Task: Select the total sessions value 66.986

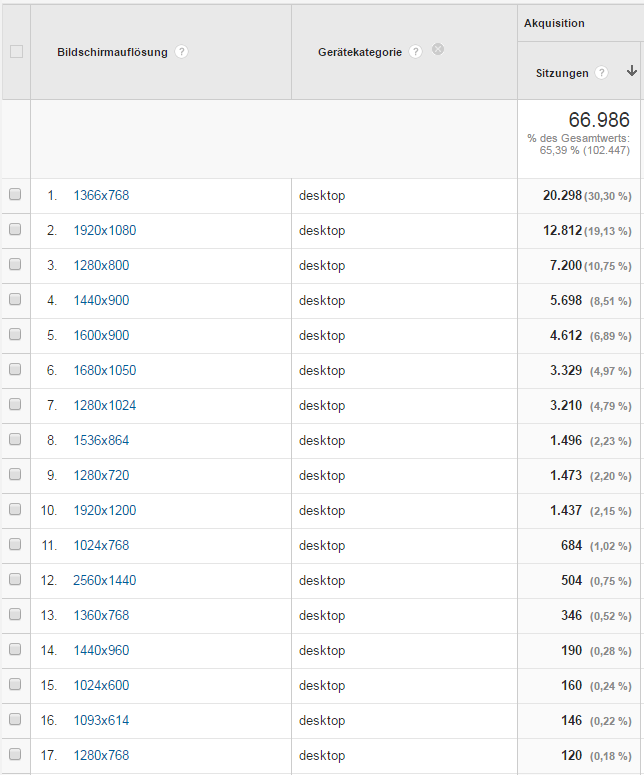Action: pos(599,120)
